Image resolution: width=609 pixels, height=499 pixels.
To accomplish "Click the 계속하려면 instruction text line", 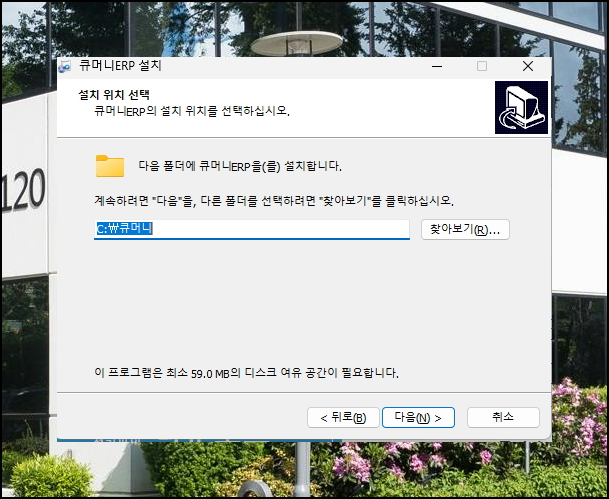I will 274,201.
